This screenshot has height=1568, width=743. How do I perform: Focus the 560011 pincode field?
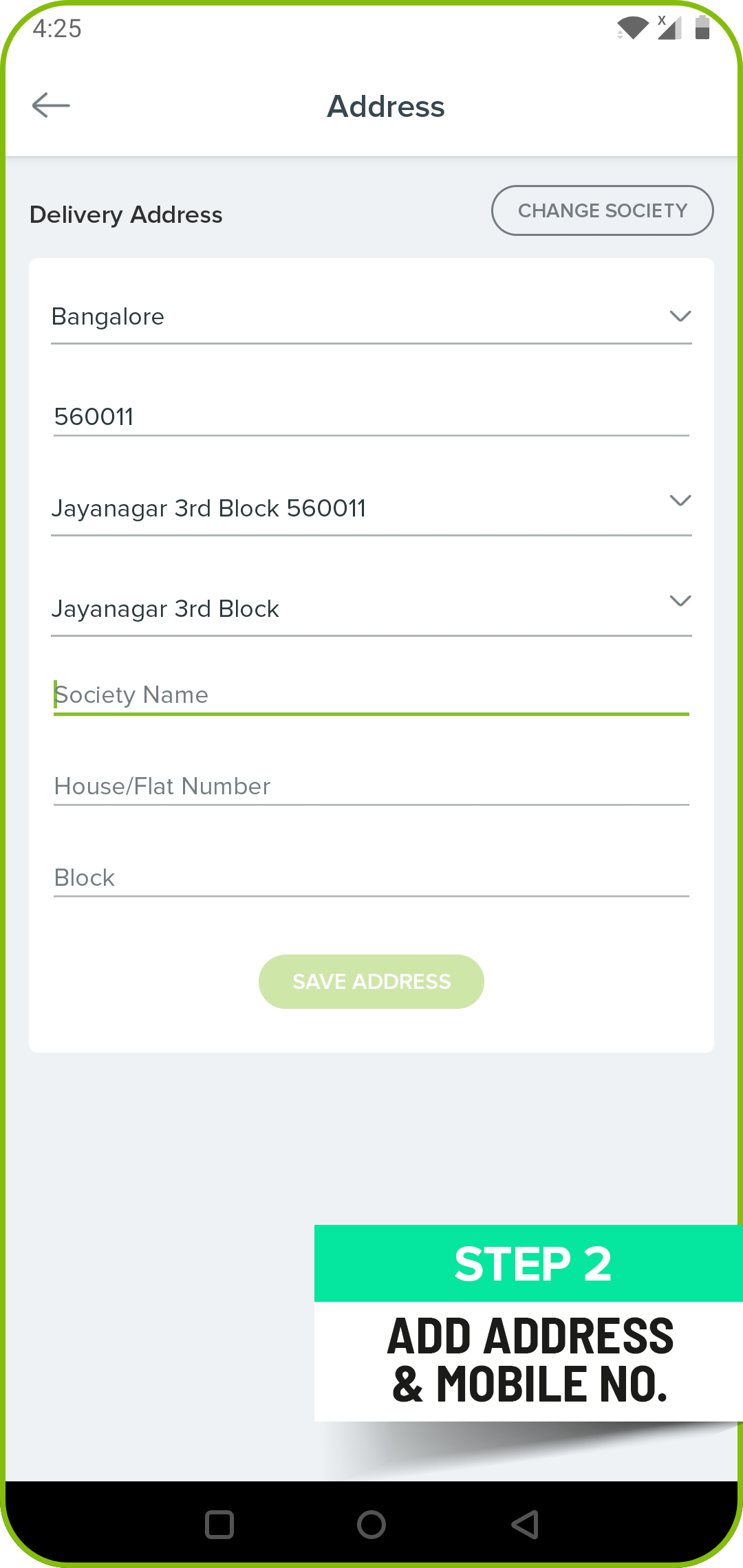[x=371, y=417]
